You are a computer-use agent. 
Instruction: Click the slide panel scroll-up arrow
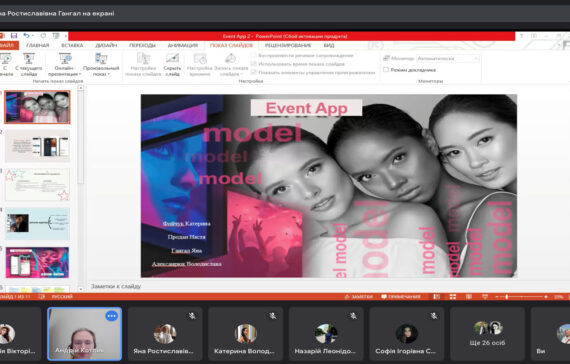81,88
